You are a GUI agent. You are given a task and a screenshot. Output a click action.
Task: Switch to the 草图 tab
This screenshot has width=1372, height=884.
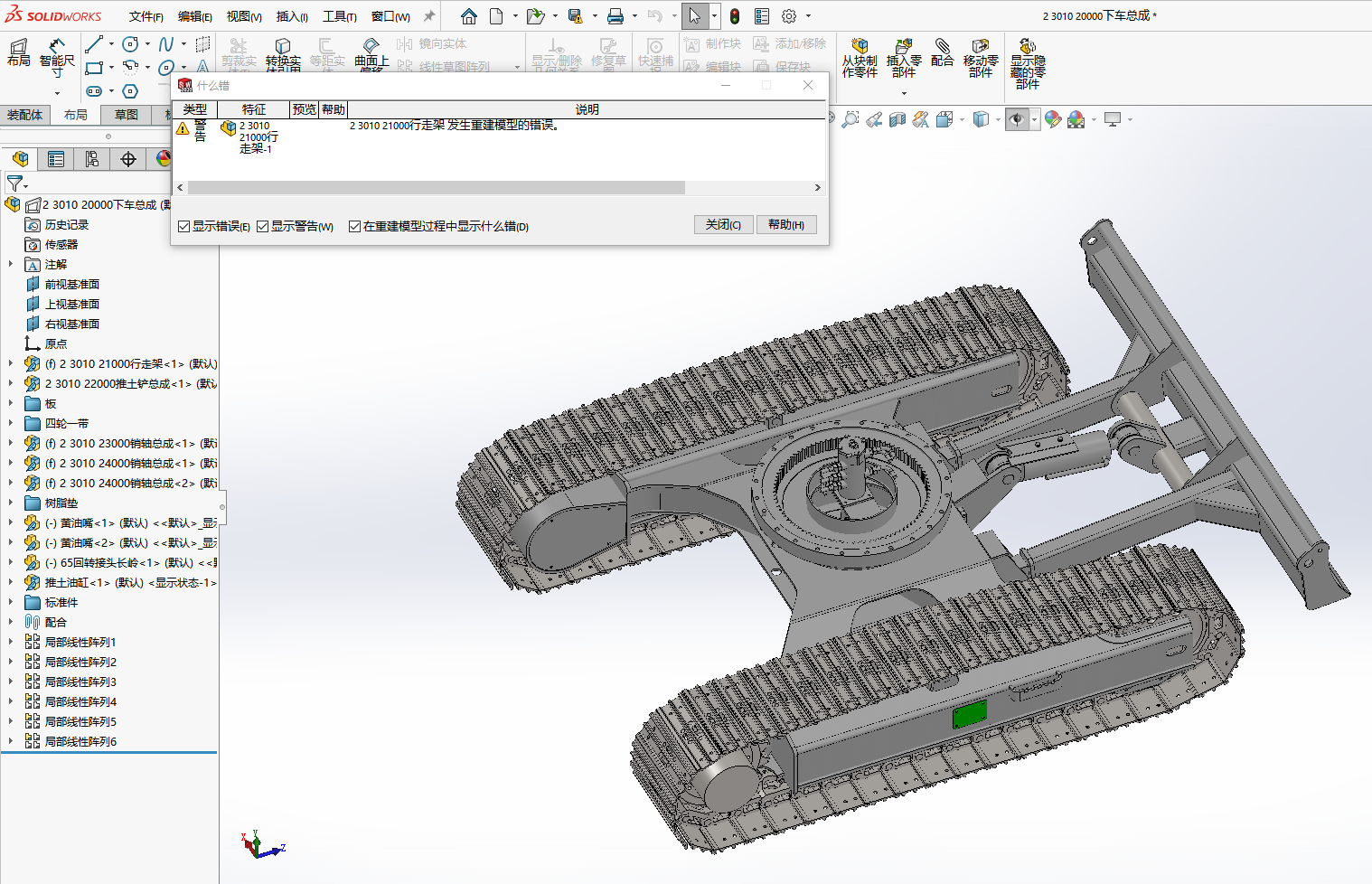(x=125, y=115)
